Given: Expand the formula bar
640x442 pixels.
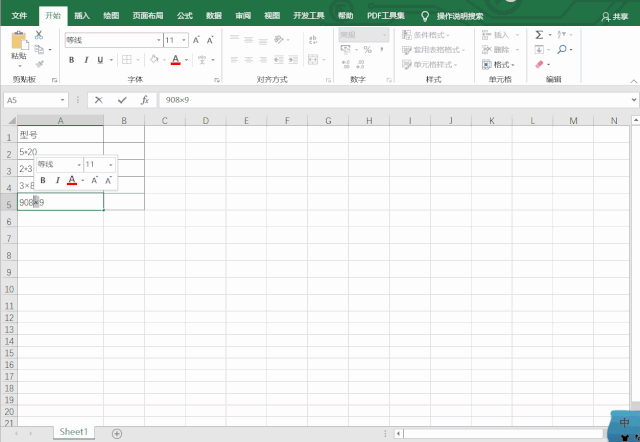Looking at the screenshot, I should point(633,100).
